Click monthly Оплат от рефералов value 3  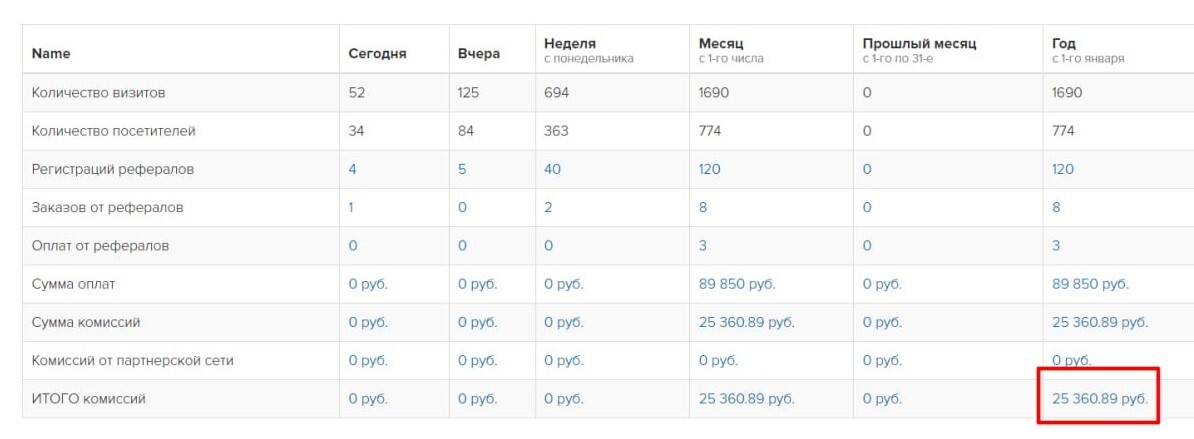[x=703, y=245]
